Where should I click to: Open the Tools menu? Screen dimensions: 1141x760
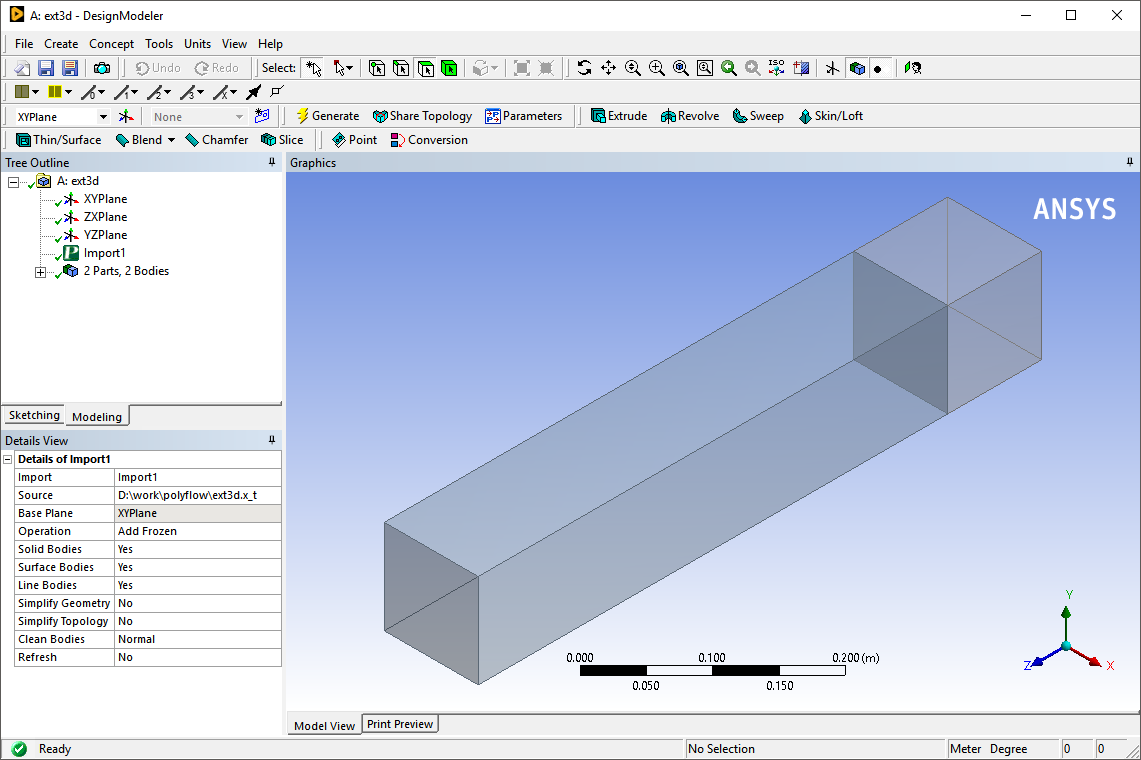pos(159,44)
